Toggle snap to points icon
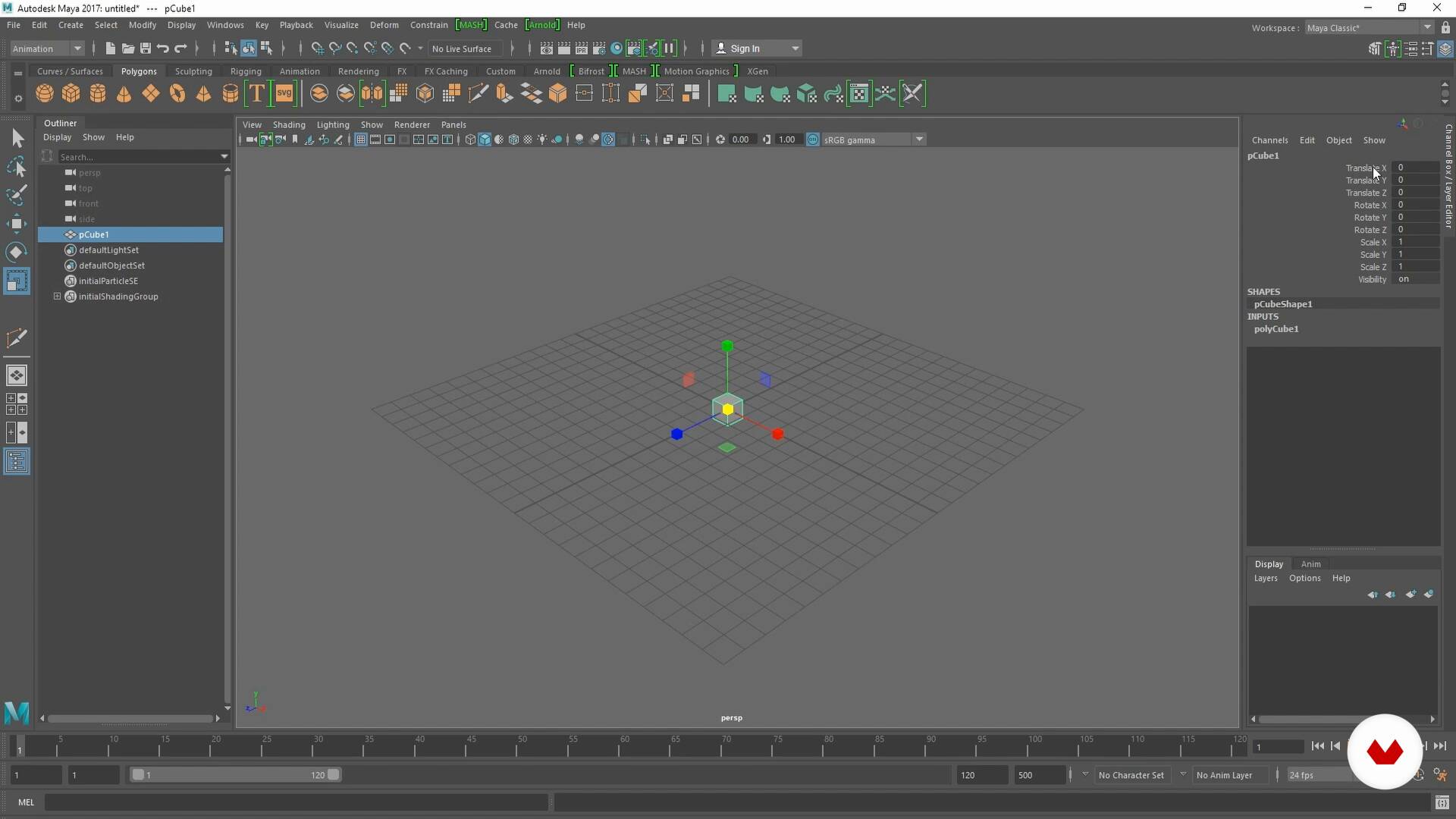Viewport: 1456px width, 819px height. (x=353, y=49)
